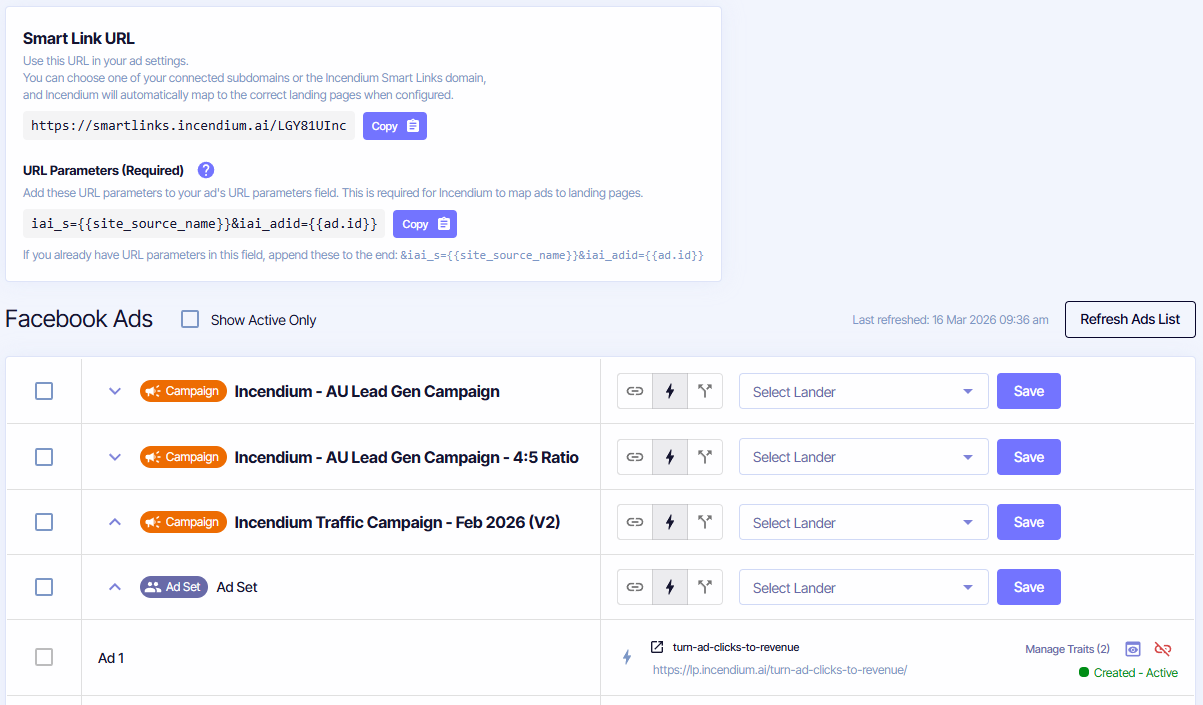Viewport: 1203px width, 705px height.
Task: Save the lander for AU Lead Gen Campaign
Action: point(1029,391)
